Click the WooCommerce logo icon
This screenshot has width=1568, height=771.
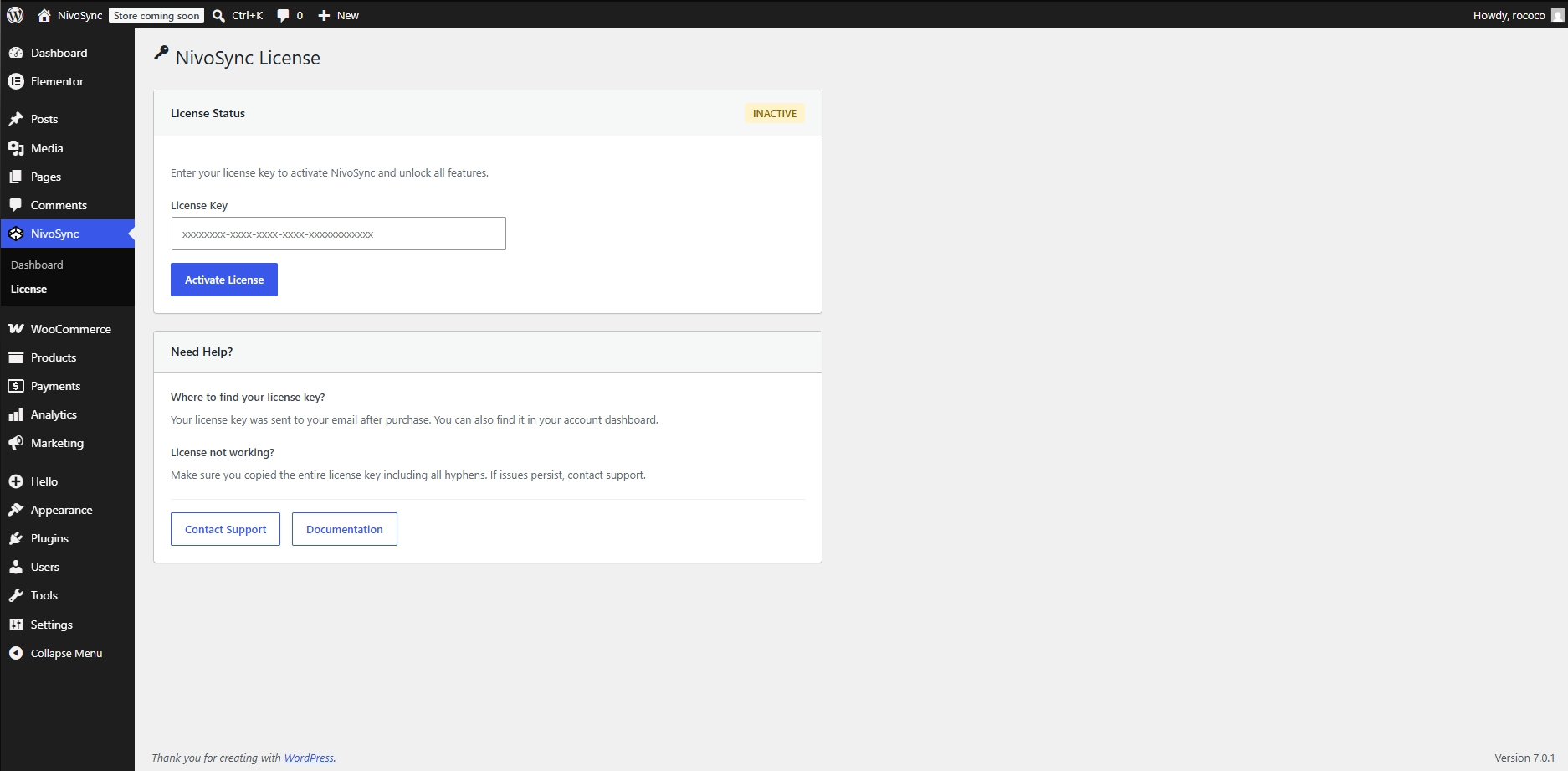(x=16, y=329)
